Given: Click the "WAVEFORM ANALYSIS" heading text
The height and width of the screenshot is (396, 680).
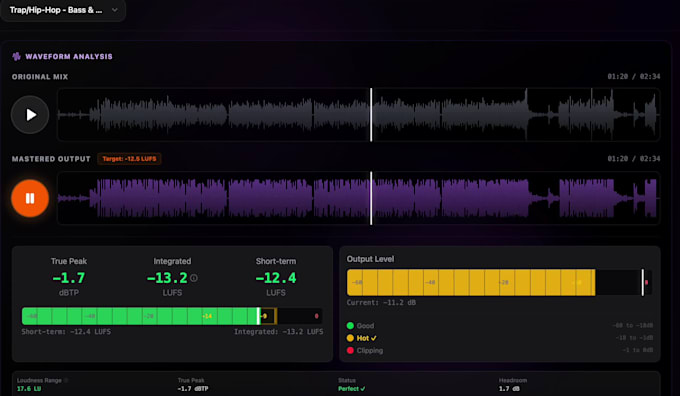Looking at the screenshot, I should tap(69, 56).
